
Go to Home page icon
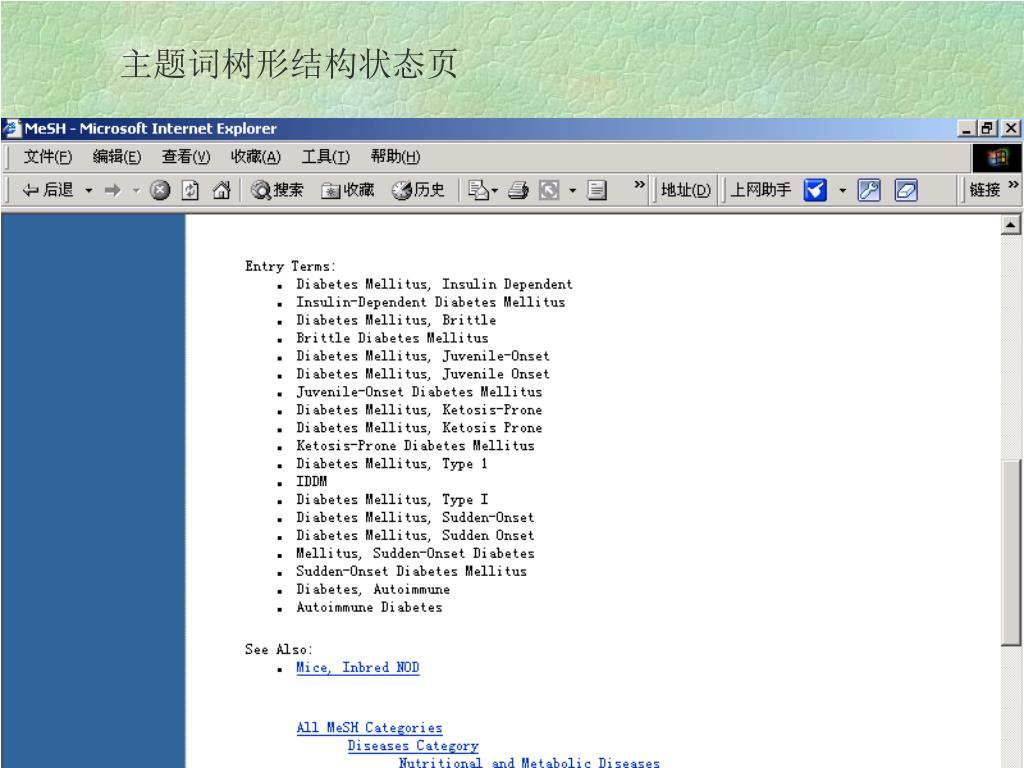[x=221, y=190]
